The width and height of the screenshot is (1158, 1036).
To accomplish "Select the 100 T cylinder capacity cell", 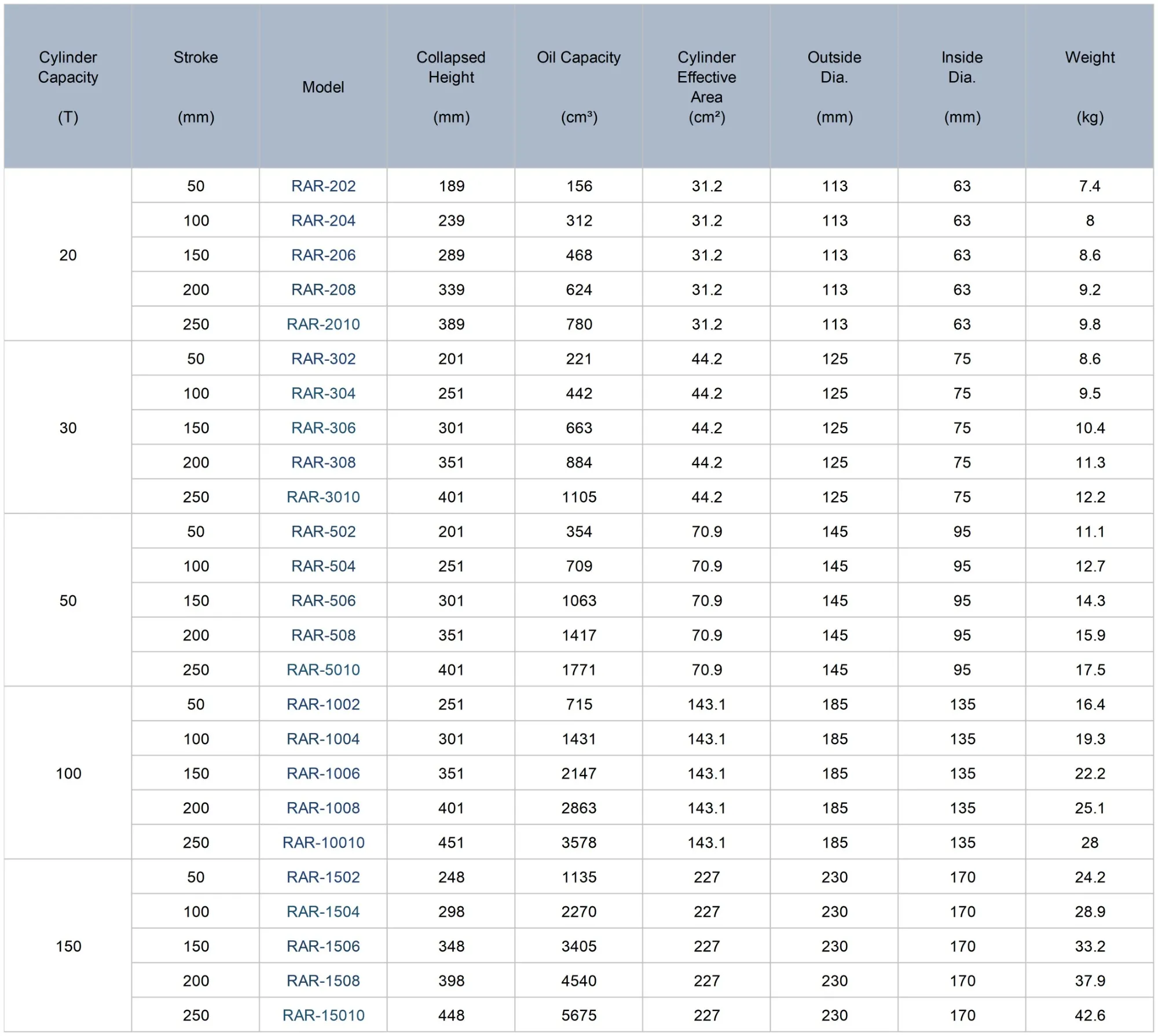I will point(68,774).
